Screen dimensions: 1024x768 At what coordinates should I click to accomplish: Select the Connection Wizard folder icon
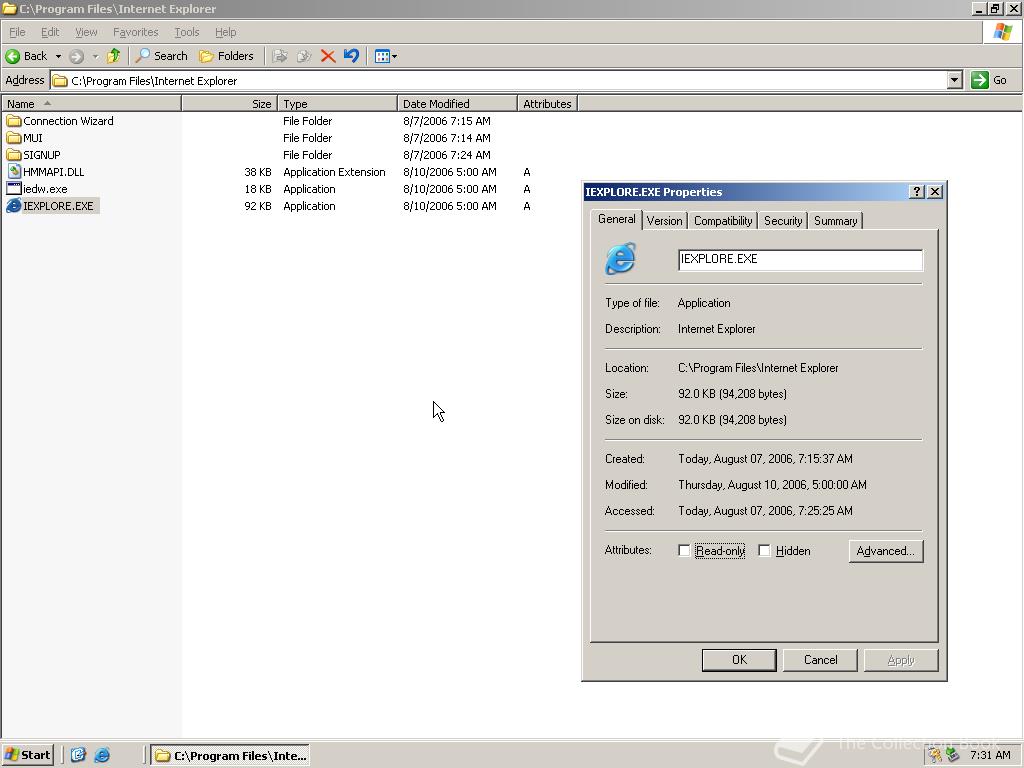(x=14, y=121)
